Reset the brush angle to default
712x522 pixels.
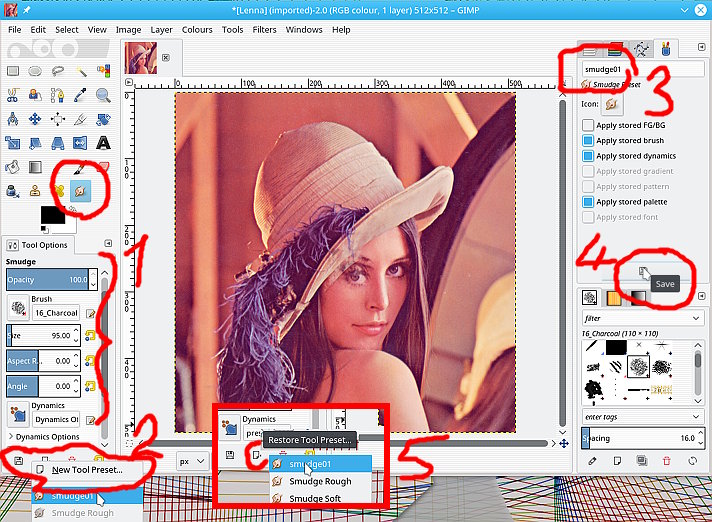(x=90, y=386)
